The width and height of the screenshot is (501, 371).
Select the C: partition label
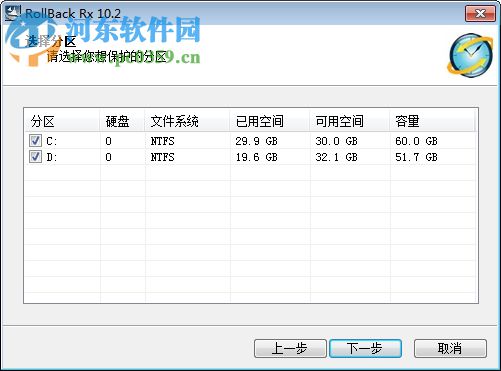(52, 141)
